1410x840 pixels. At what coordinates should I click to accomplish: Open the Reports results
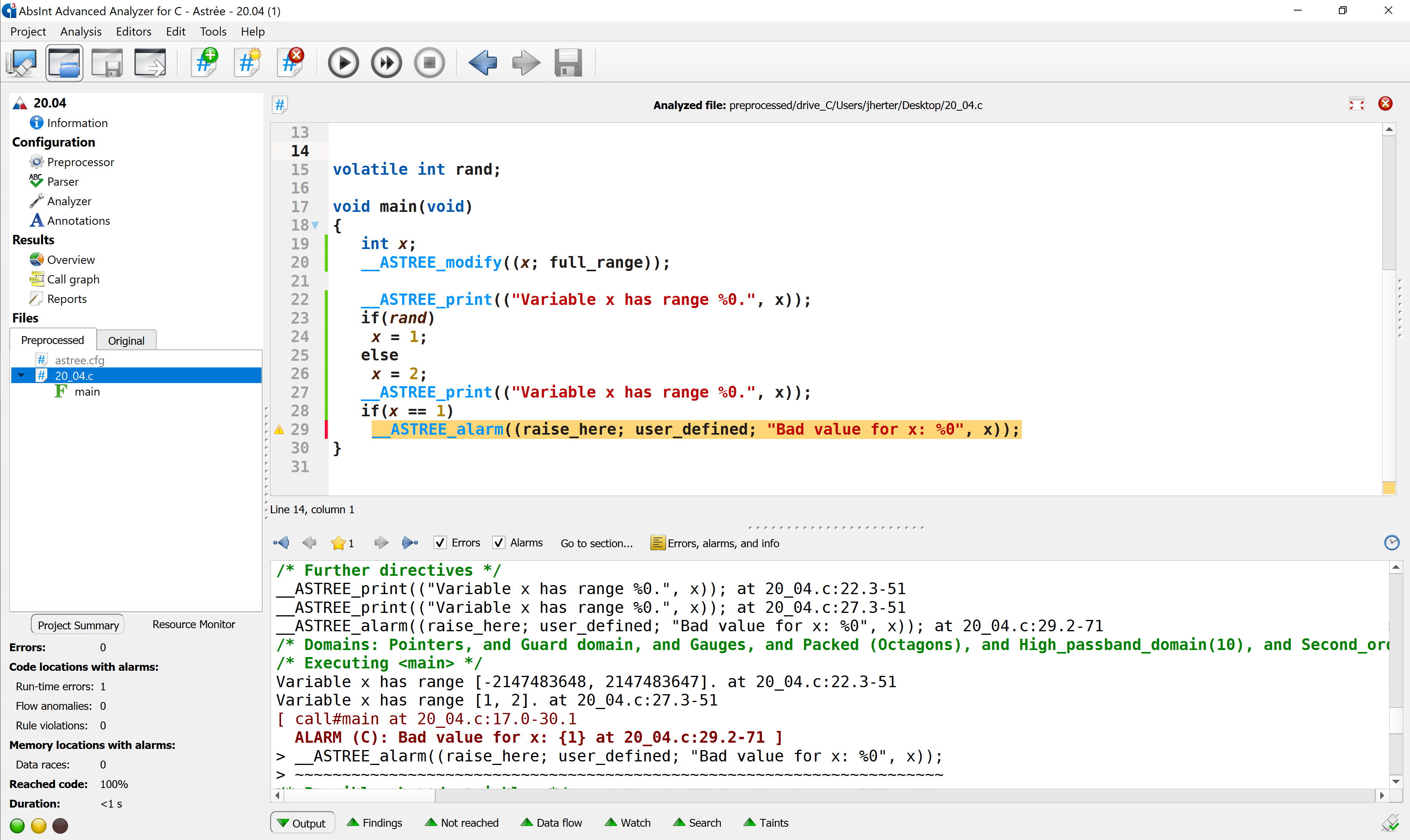tap(58, 299)
